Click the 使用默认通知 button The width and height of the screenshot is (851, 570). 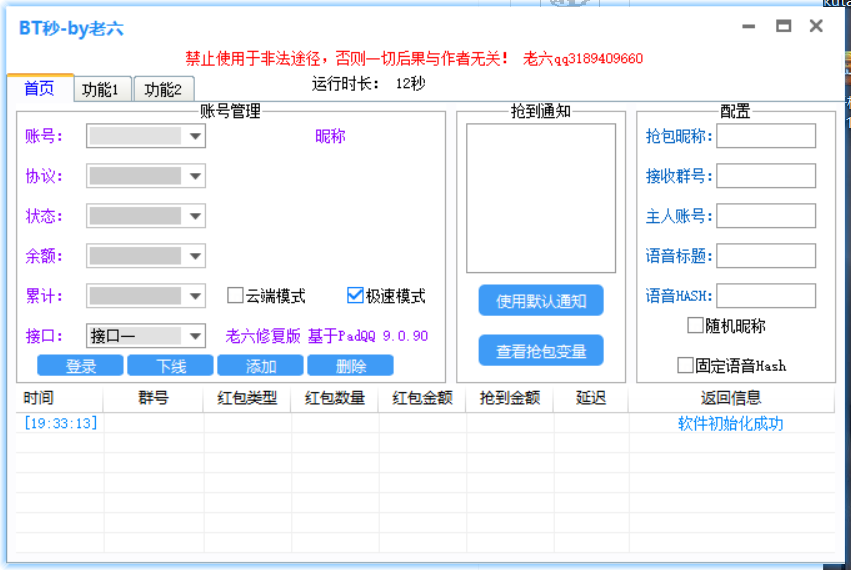click(x=541, y=301)
